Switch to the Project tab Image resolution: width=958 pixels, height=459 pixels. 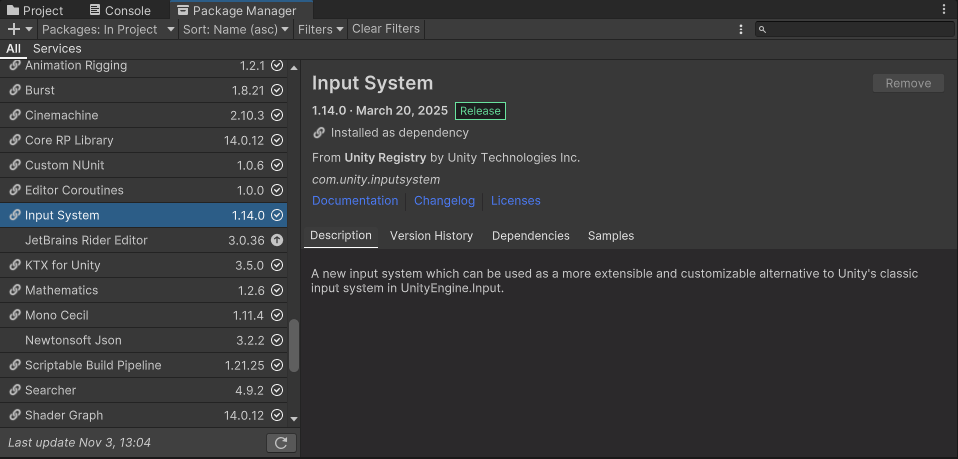point(35,10)
